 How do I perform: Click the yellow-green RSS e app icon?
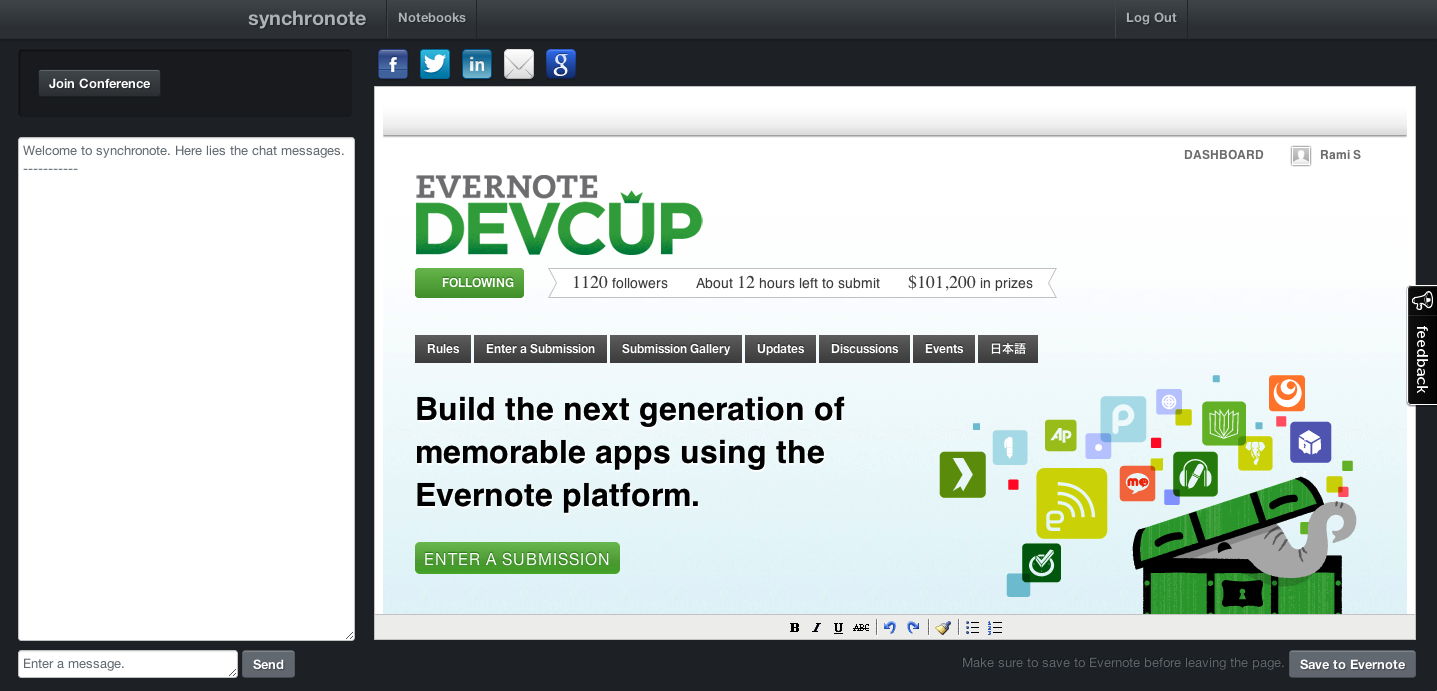pos(1072,504)
